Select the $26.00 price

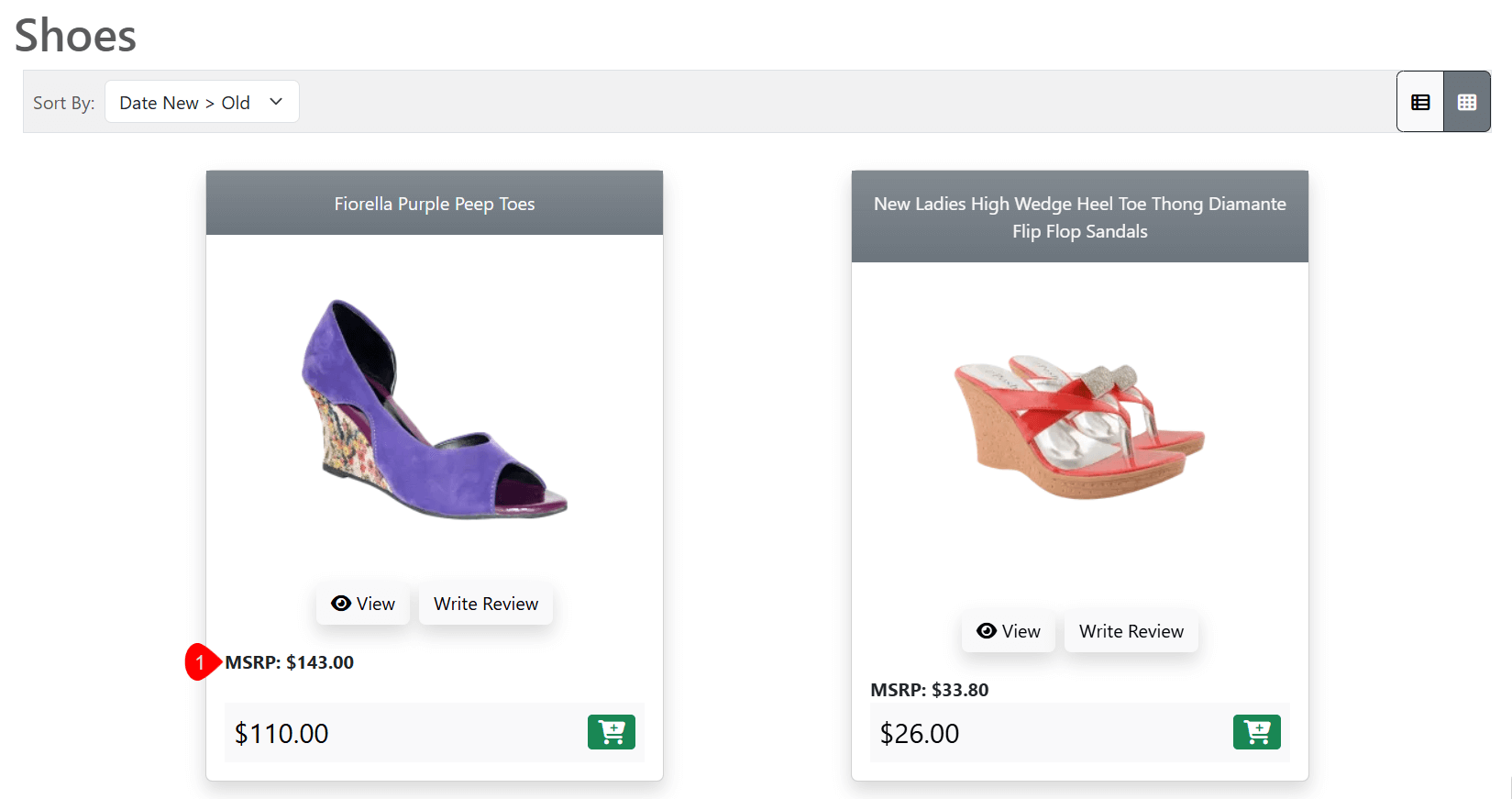[920, 734]
